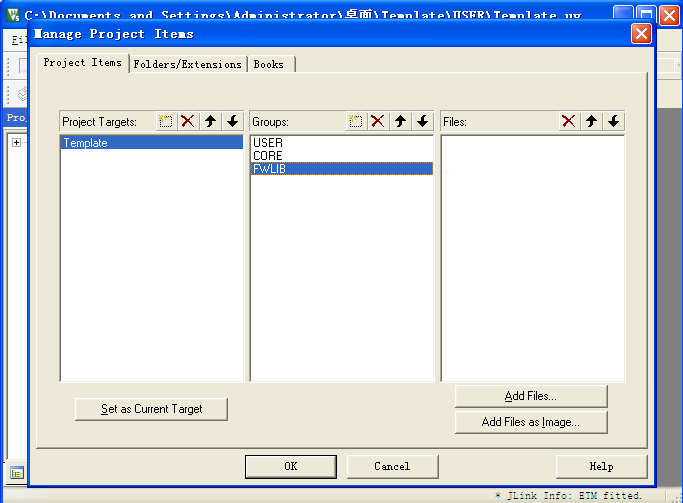Maximize the main uVision window

pos(646,15)
